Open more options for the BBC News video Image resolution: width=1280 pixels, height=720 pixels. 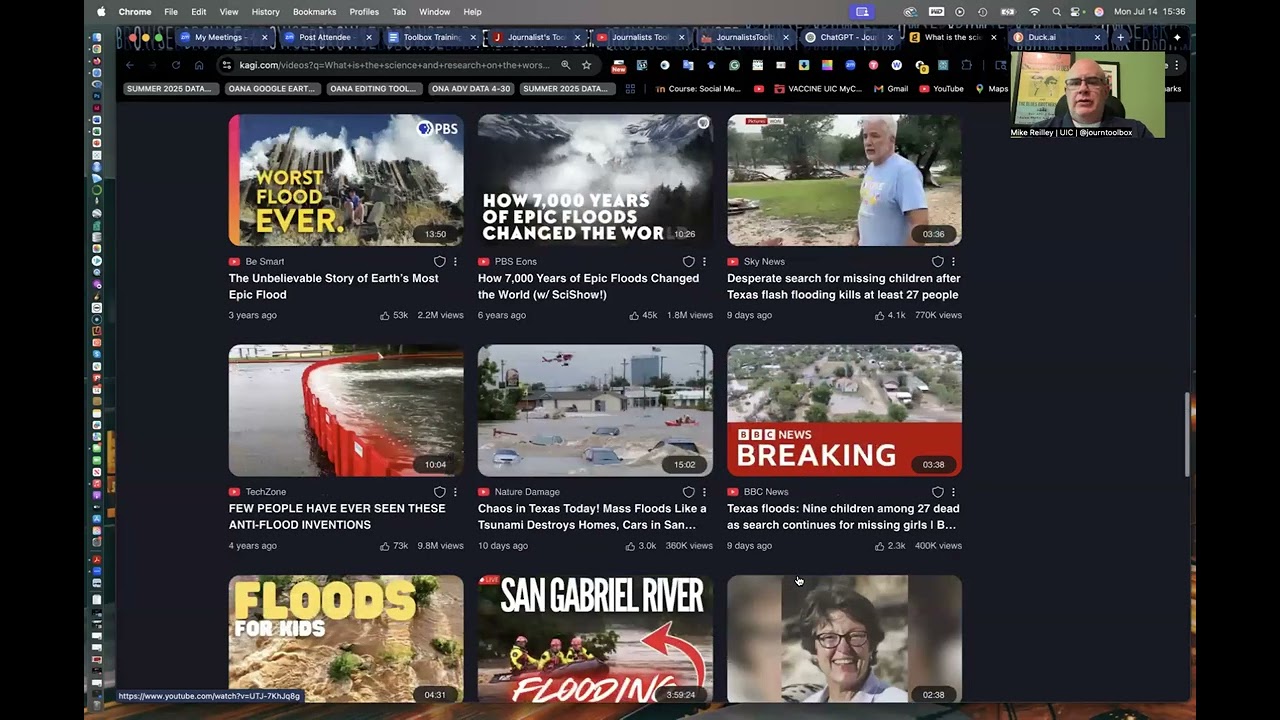(x=953, y=492)
